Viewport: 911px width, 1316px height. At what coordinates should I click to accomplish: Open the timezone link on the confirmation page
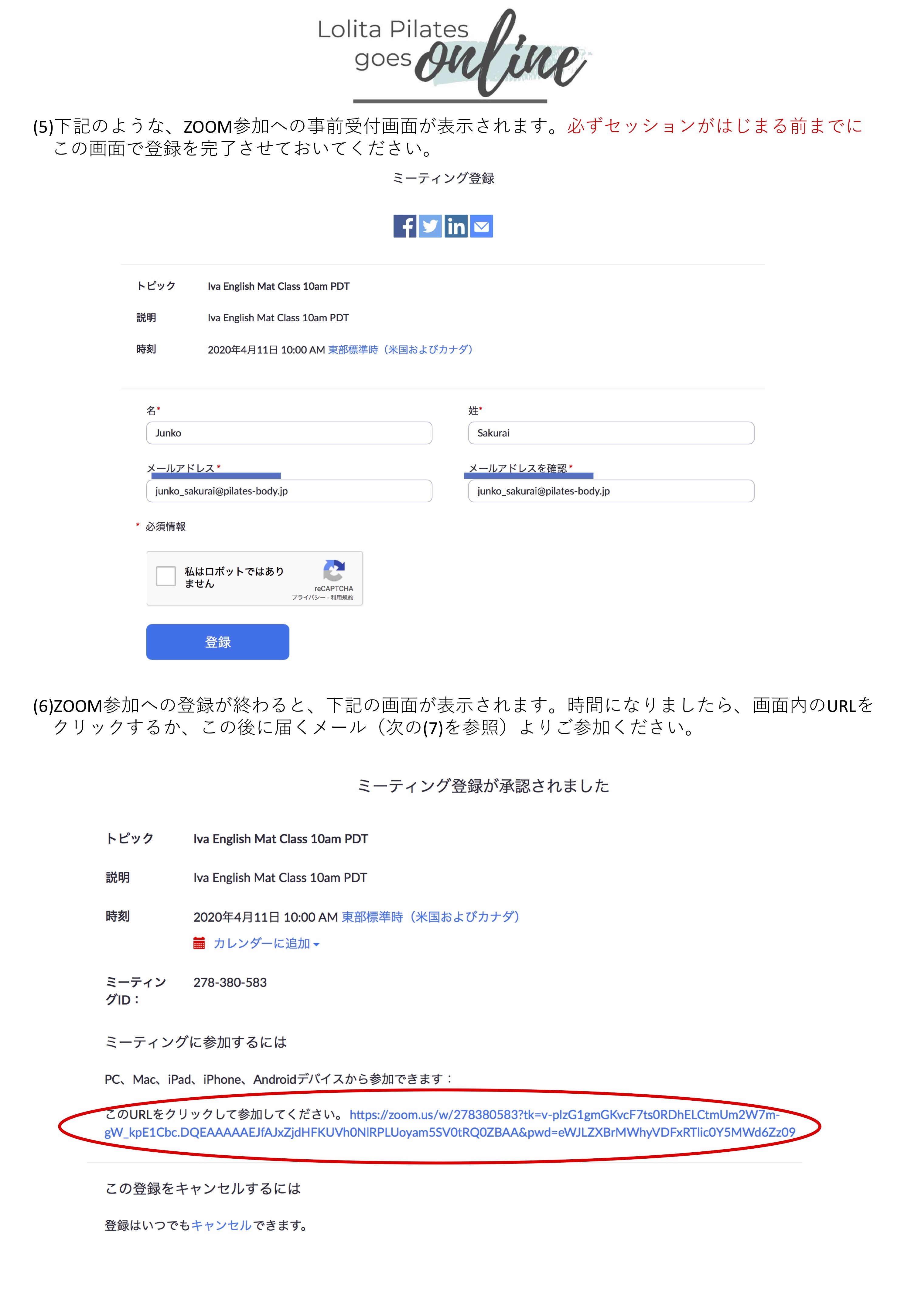tap(430, 916)
